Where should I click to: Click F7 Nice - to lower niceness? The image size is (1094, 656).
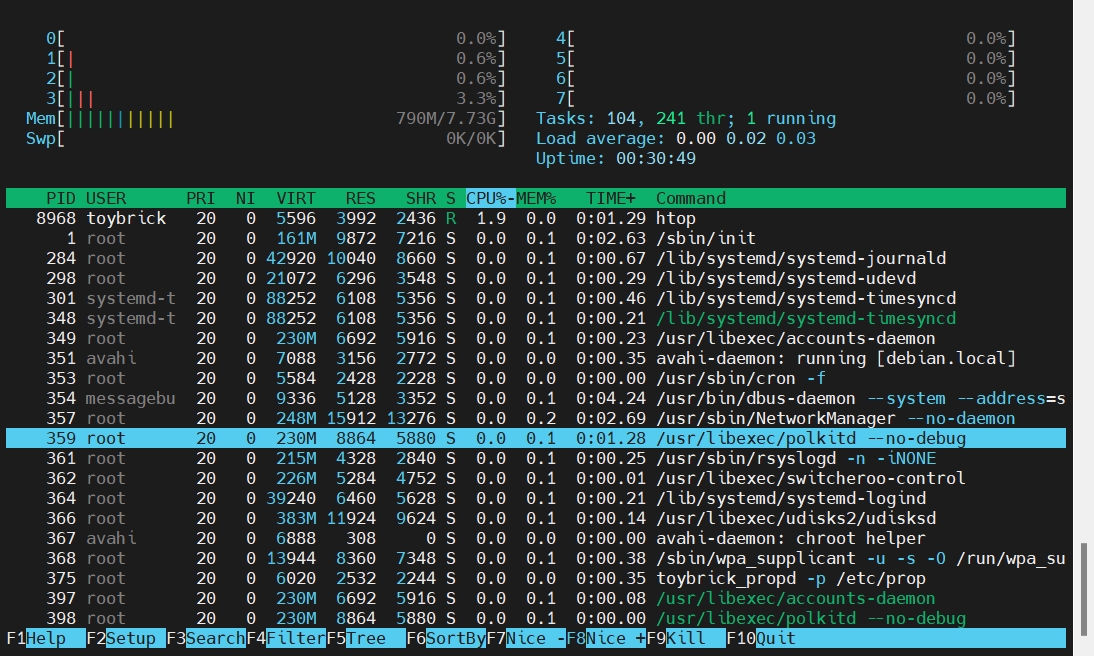click(x=526, y=639)
